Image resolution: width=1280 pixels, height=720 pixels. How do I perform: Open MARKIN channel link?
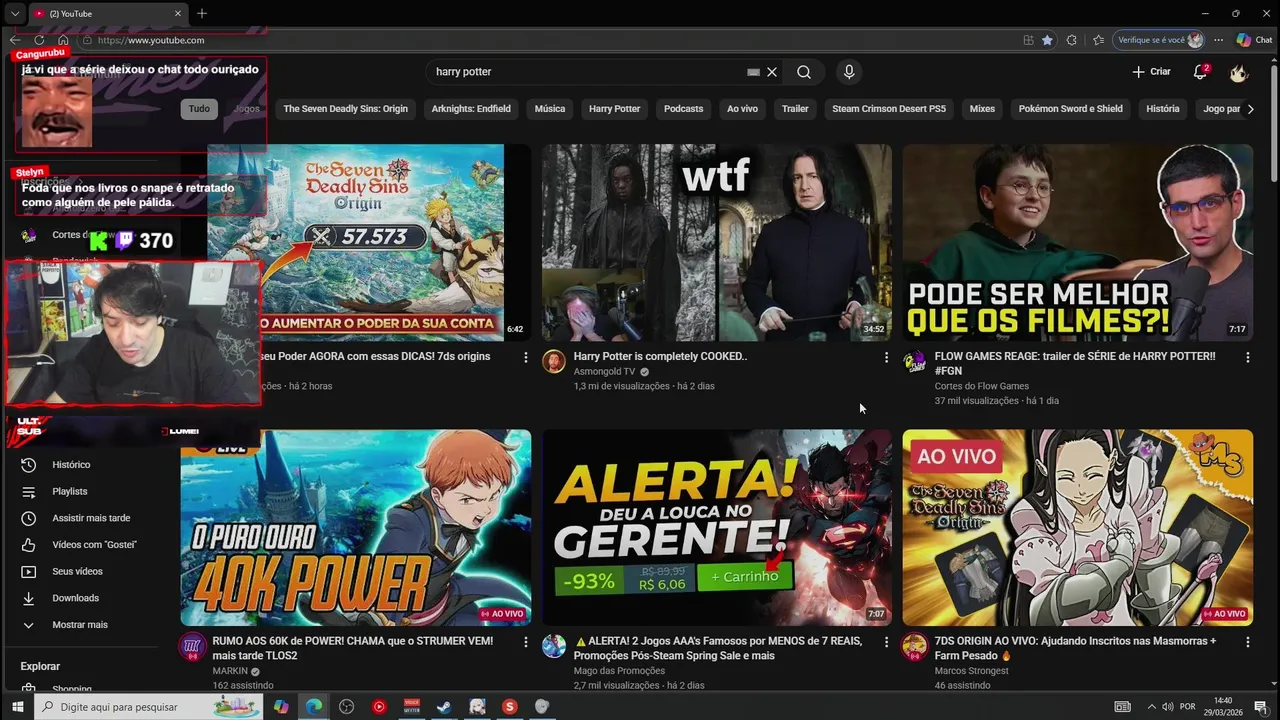click(x=230, y=671)
